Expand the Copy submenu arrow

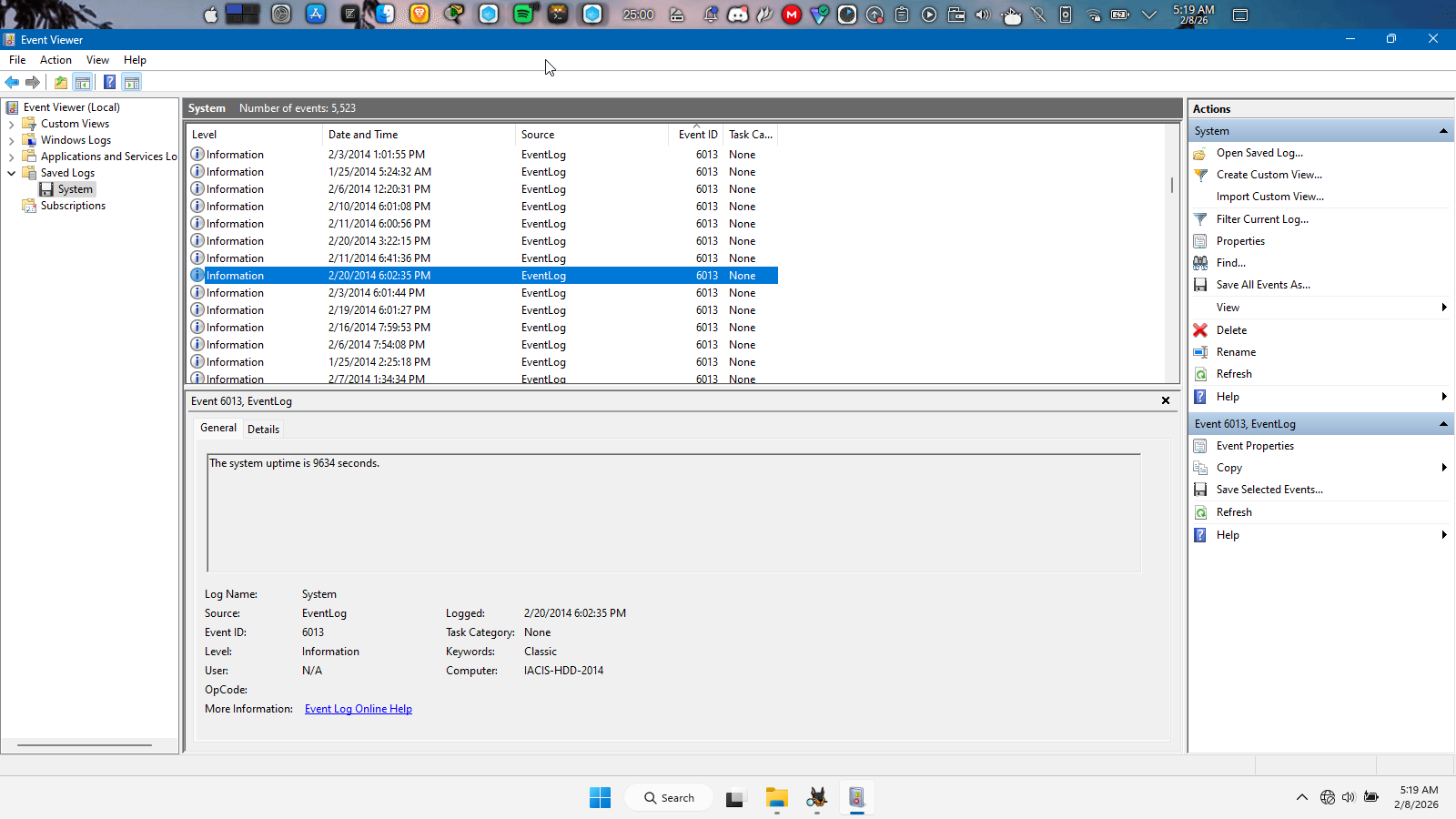(x=1444, y=468)
